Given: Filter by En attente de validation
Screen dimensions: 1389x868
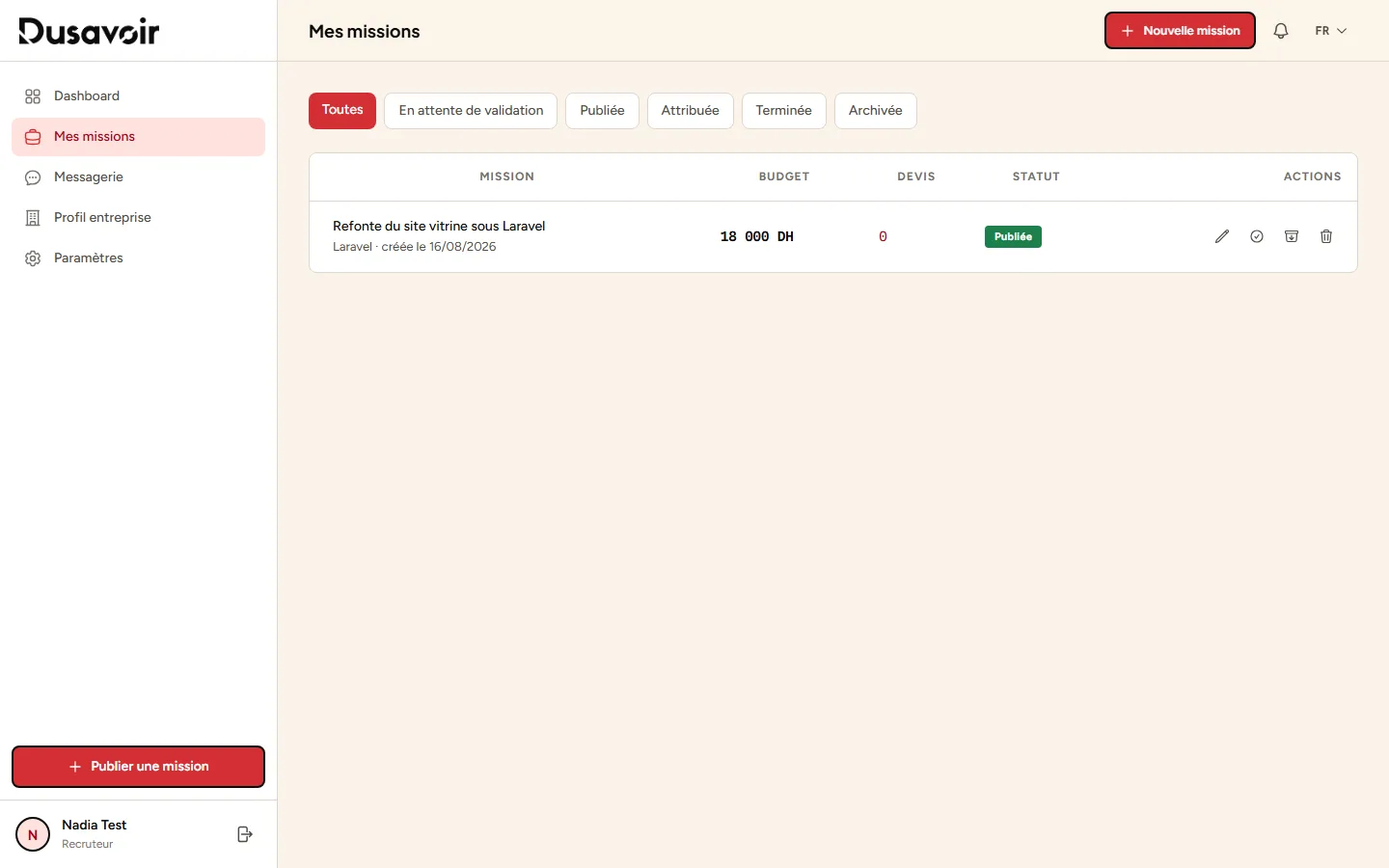Looking at the screenshot, I should [471, 111].
